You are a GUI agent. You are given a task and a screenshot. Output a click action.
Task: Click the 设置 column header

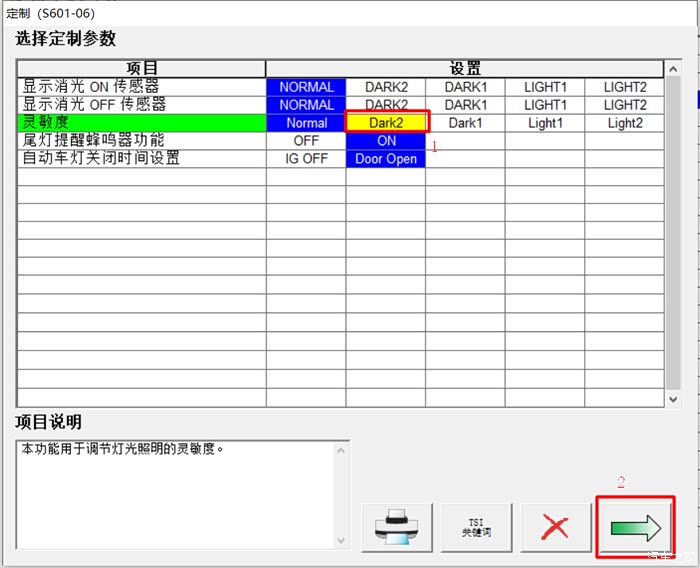(x=465, y=68)
